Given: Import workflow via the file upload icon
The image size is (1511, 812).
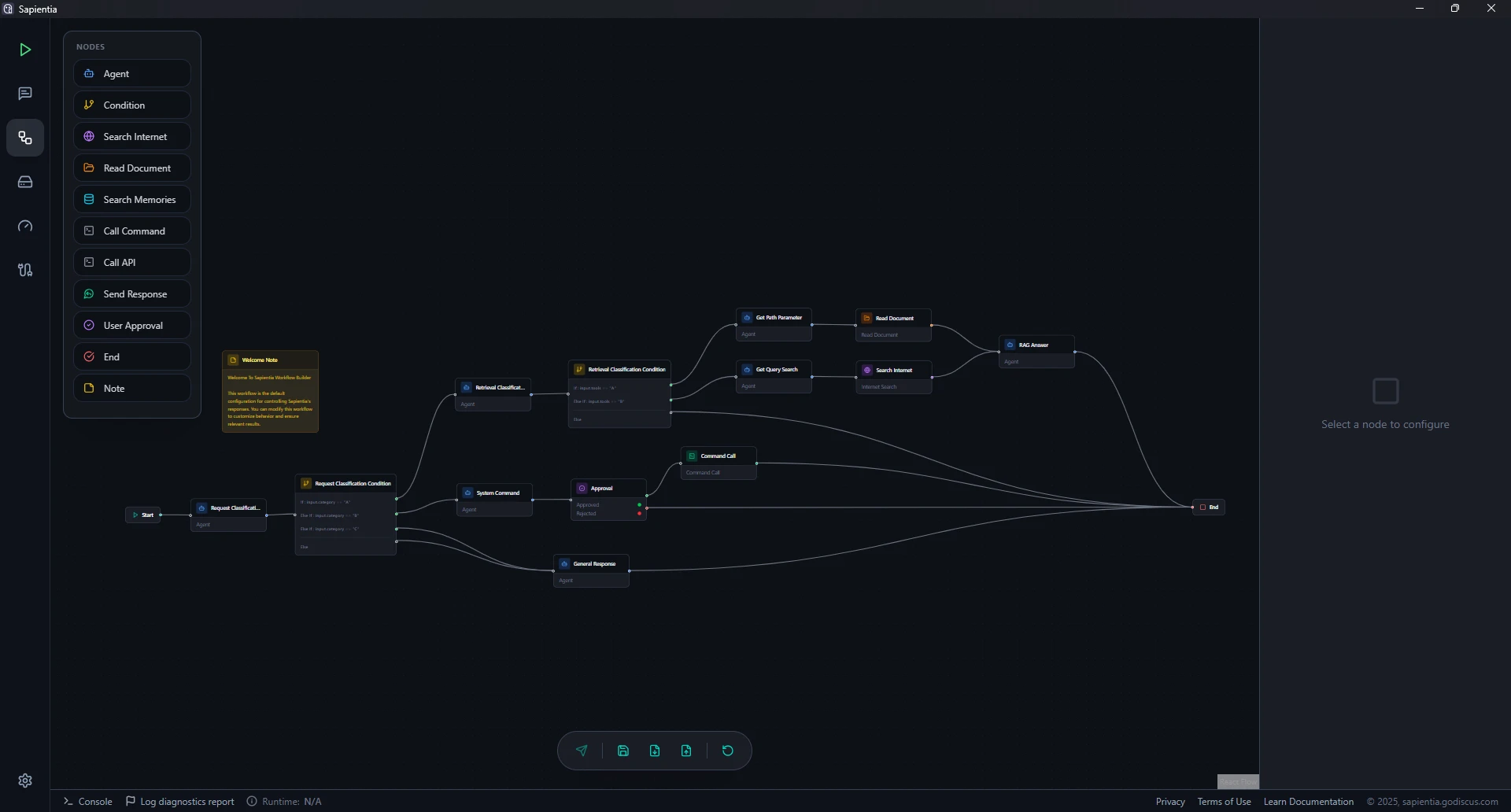Looking at the screenshot, I should (685, 751).
